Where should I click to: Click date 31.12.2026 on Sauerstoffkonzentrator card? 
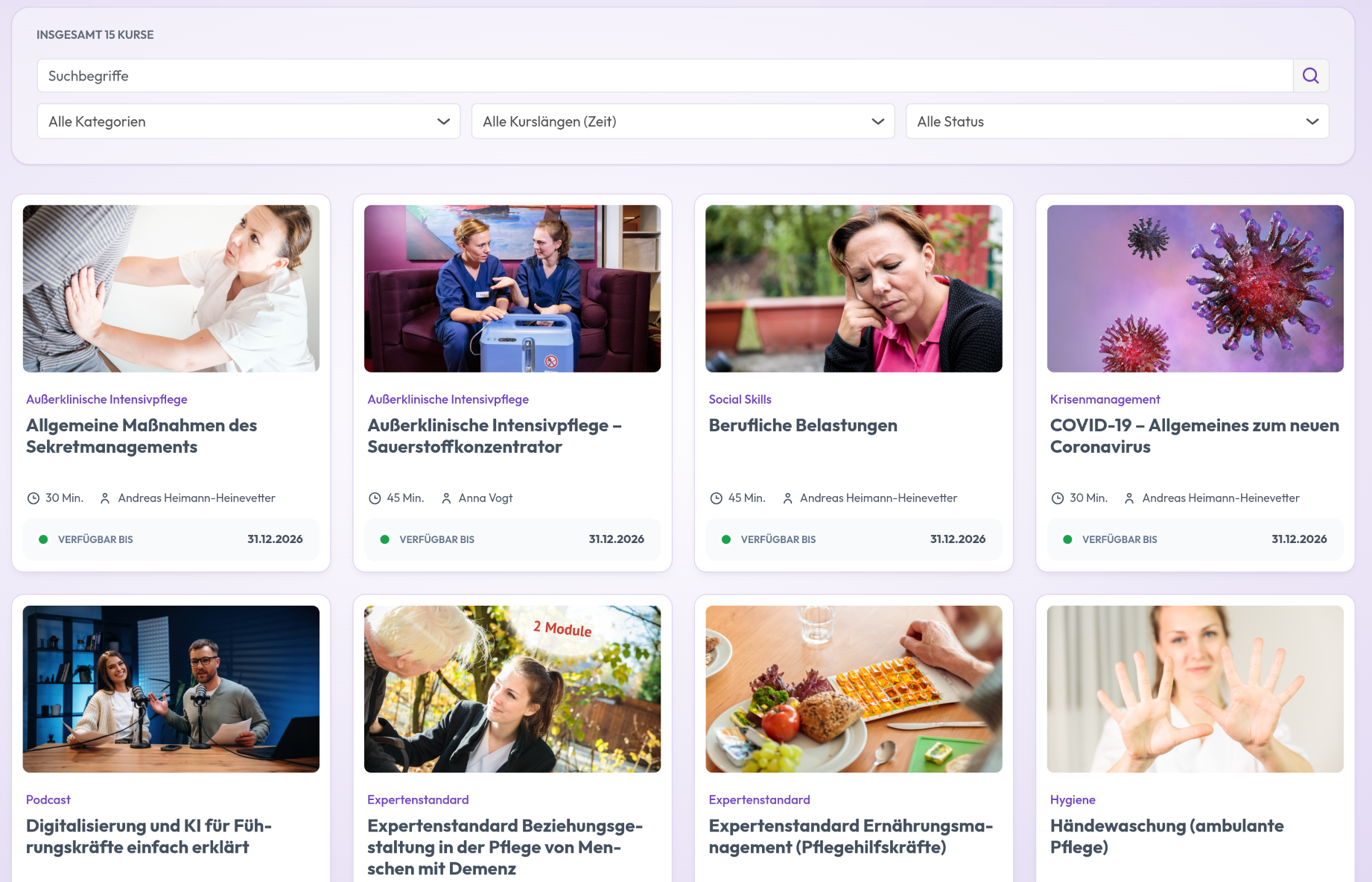point(616,539)
